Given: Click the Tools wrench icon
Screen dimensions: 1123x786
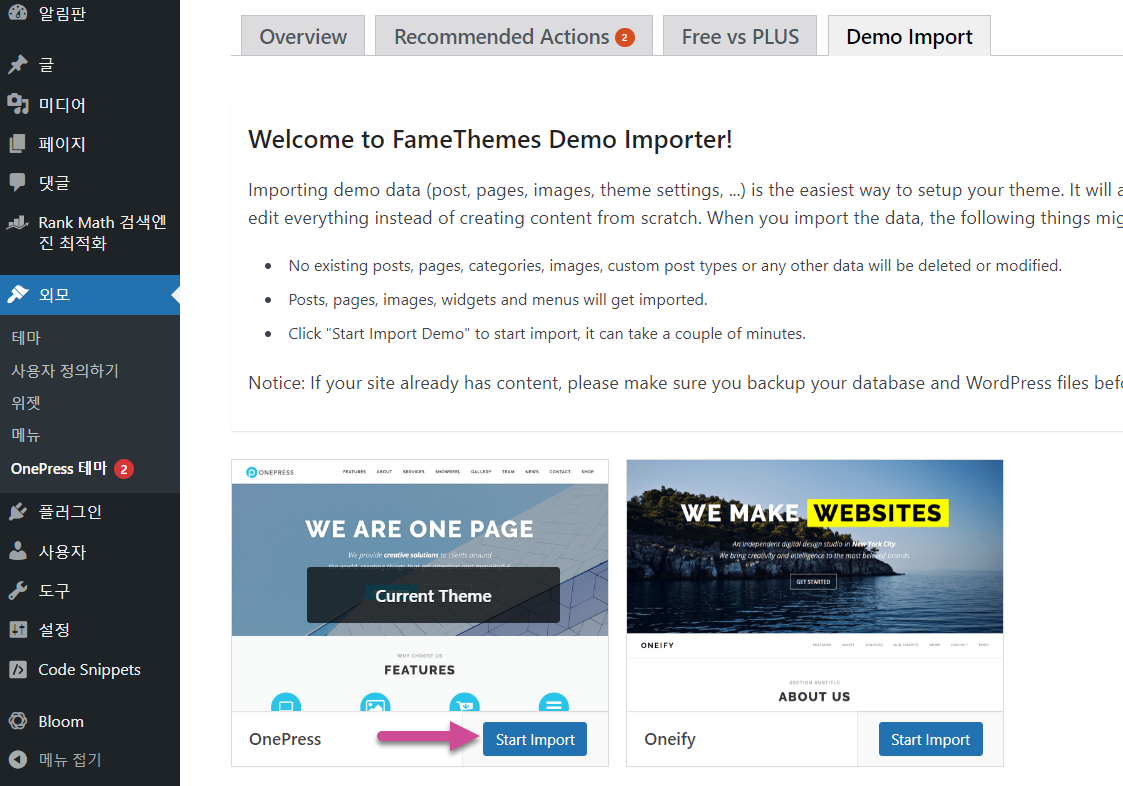Looking at the screenshot, I should (x=18, y=590).
